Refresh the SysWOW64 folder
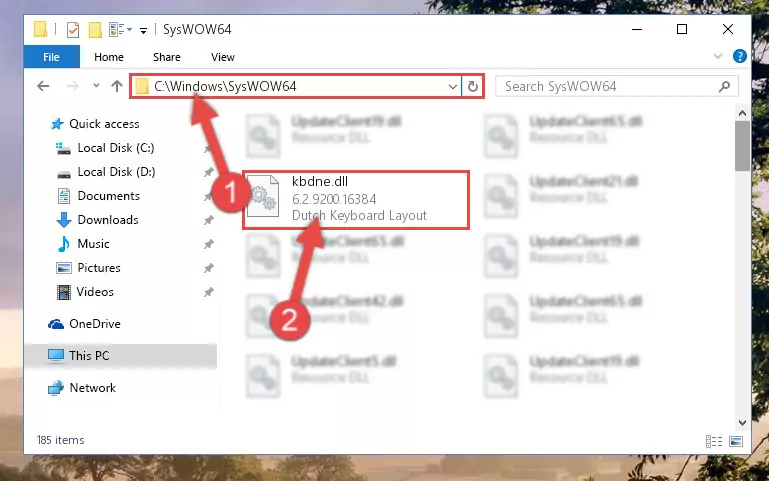The width and height of the screenshot is (769, 481). pyautogui.click(x=473, y=87)
